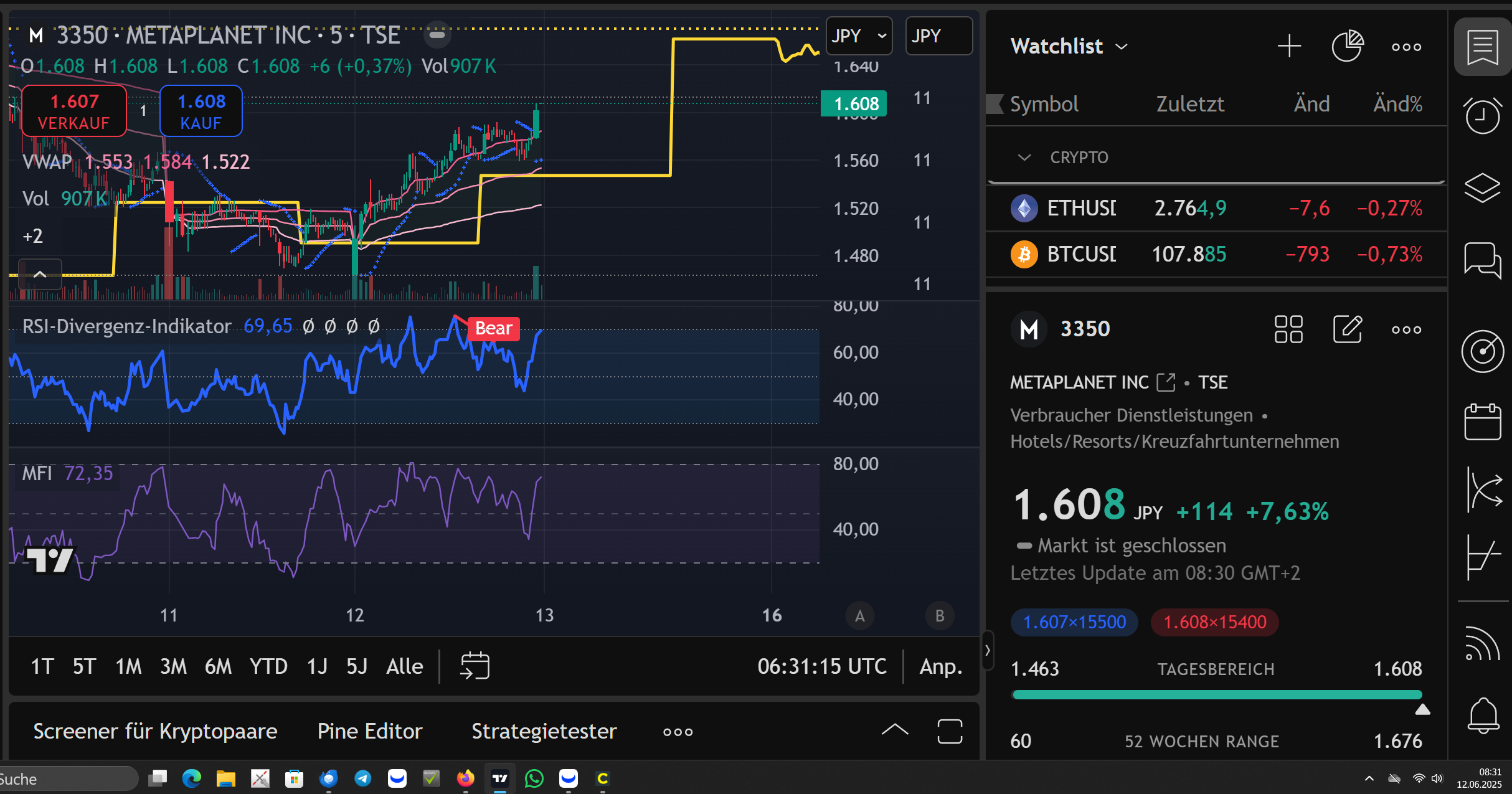The height and width of the screenshot is (794, 1512).
Task: Open WhatsApp from the taskbar
Action: point(534,778)
